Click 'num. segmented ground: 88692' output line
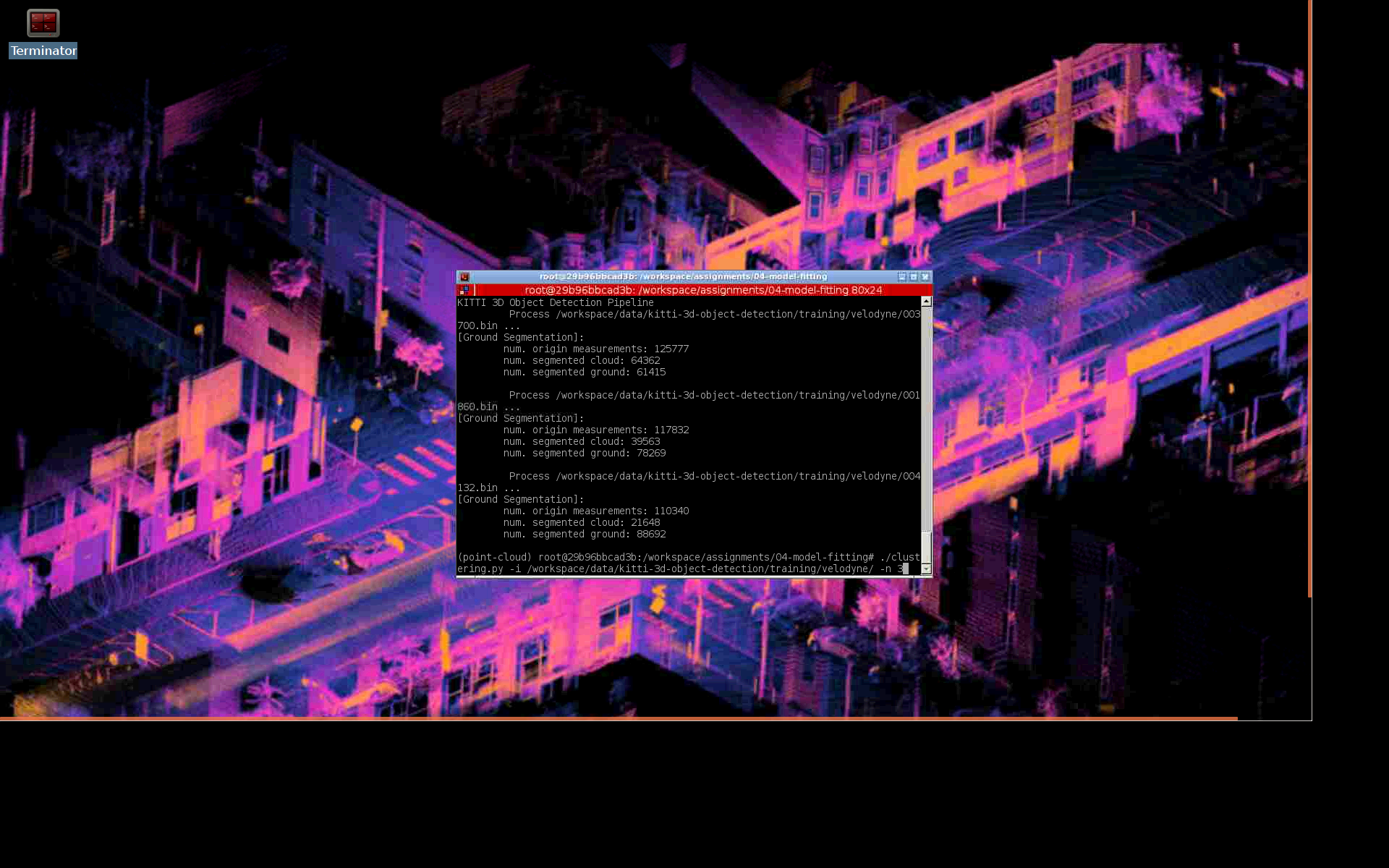 [584, 535]
